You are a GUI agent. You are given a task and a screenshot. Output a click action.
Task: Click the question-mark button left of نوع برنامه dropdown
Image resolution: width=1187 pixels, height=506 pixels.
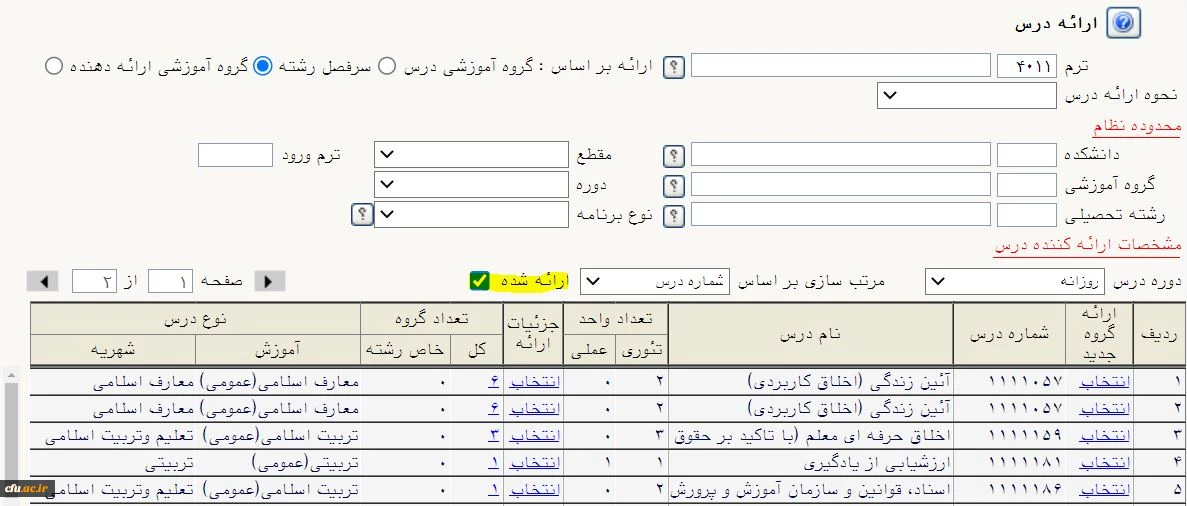pos(361,215)
